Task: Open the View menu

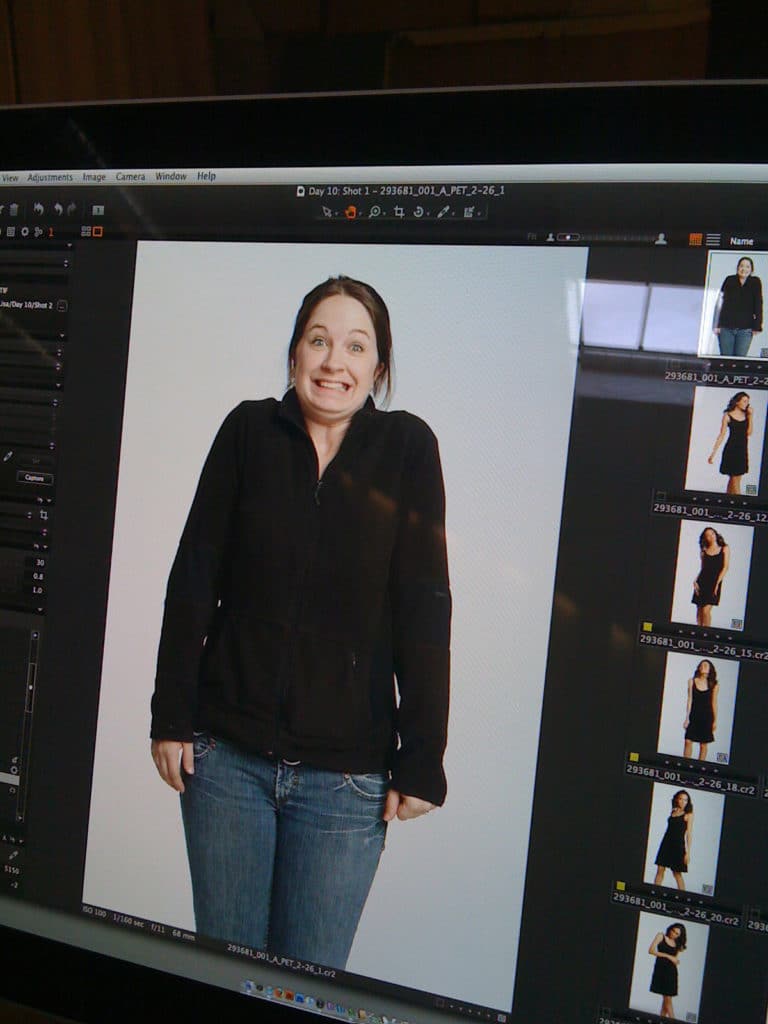Action: [10, 178]
